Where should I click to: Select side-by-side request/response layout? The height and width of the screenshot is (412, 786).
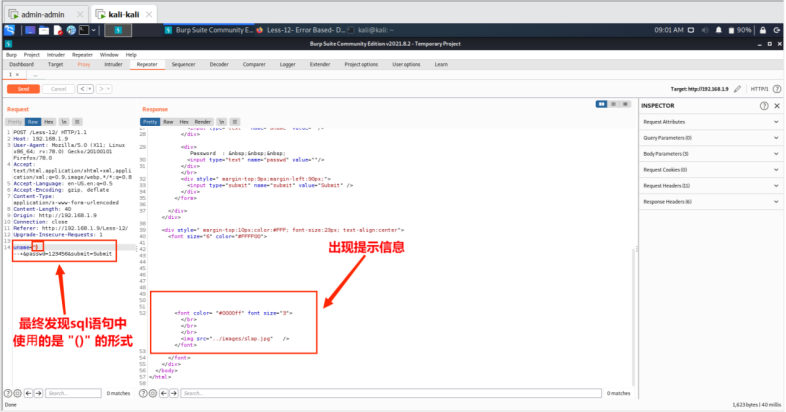pos(601,104)
